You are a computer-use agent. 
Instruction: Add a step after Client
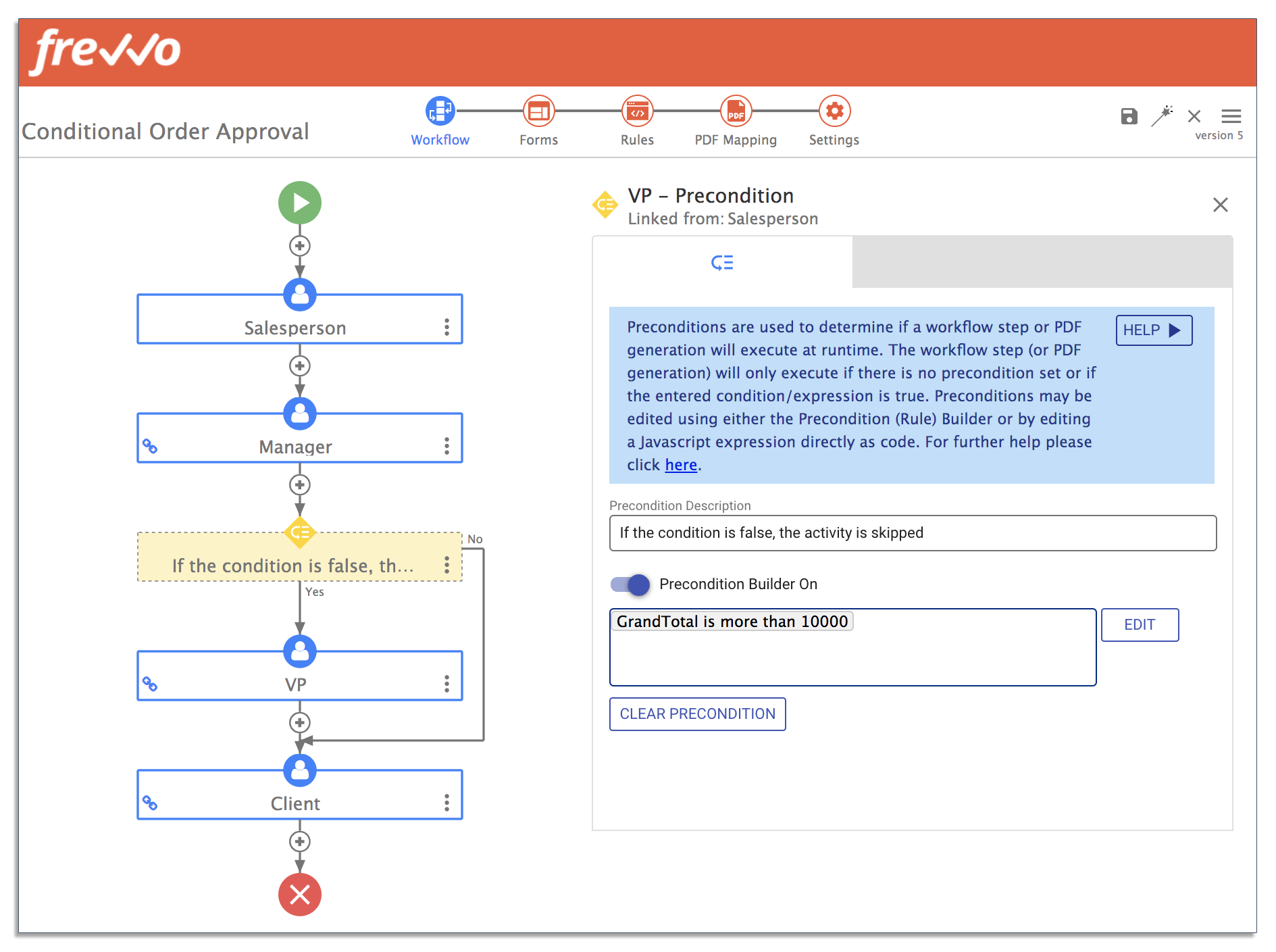[x=300, y=842]
